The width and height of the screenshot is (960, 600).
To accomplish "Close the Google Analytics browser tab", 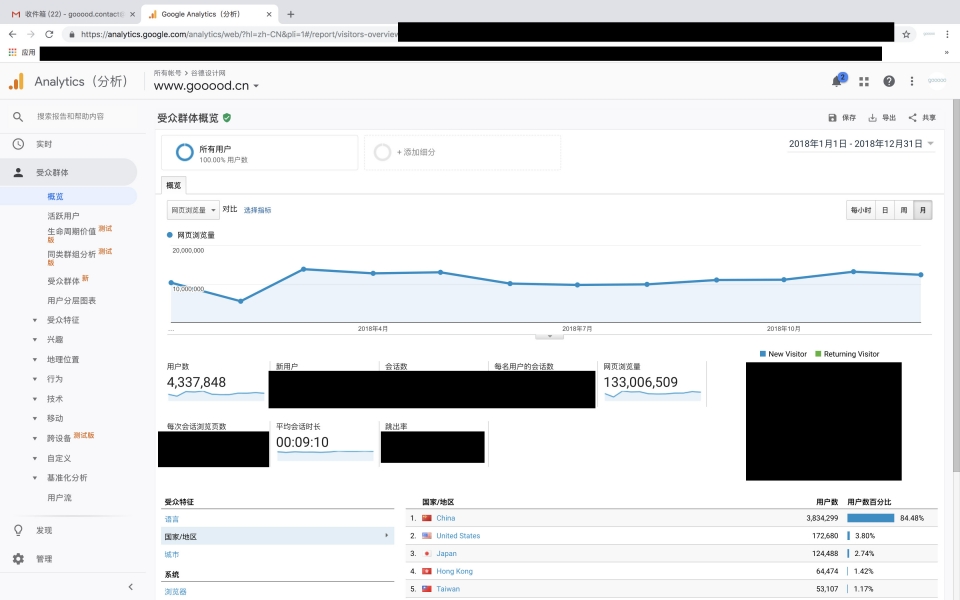I will [269, 14].
